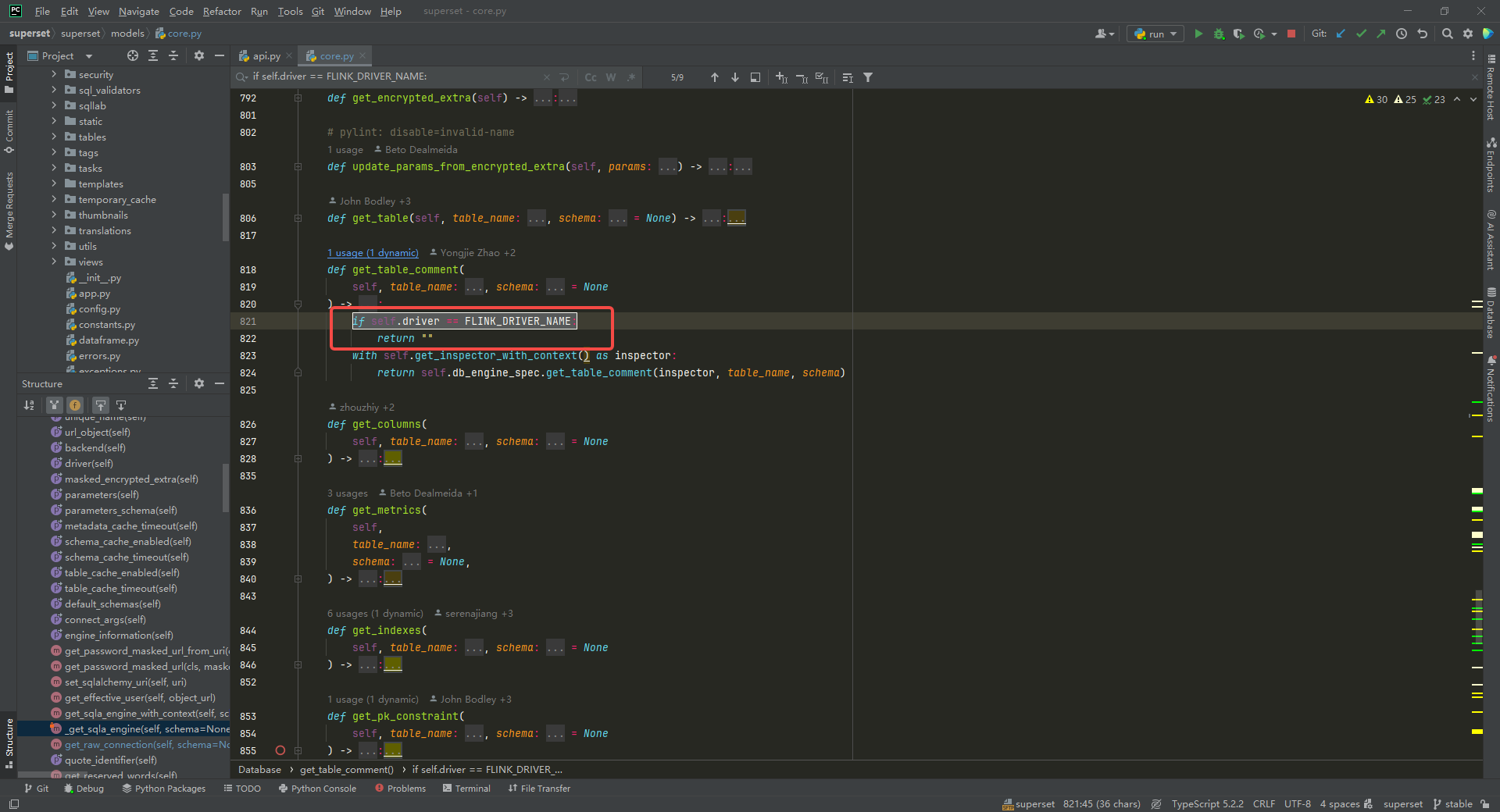The height and width of the screenshot is (812, 1500).
Task: Open Project panel settings gear
Action: point(198,55)
